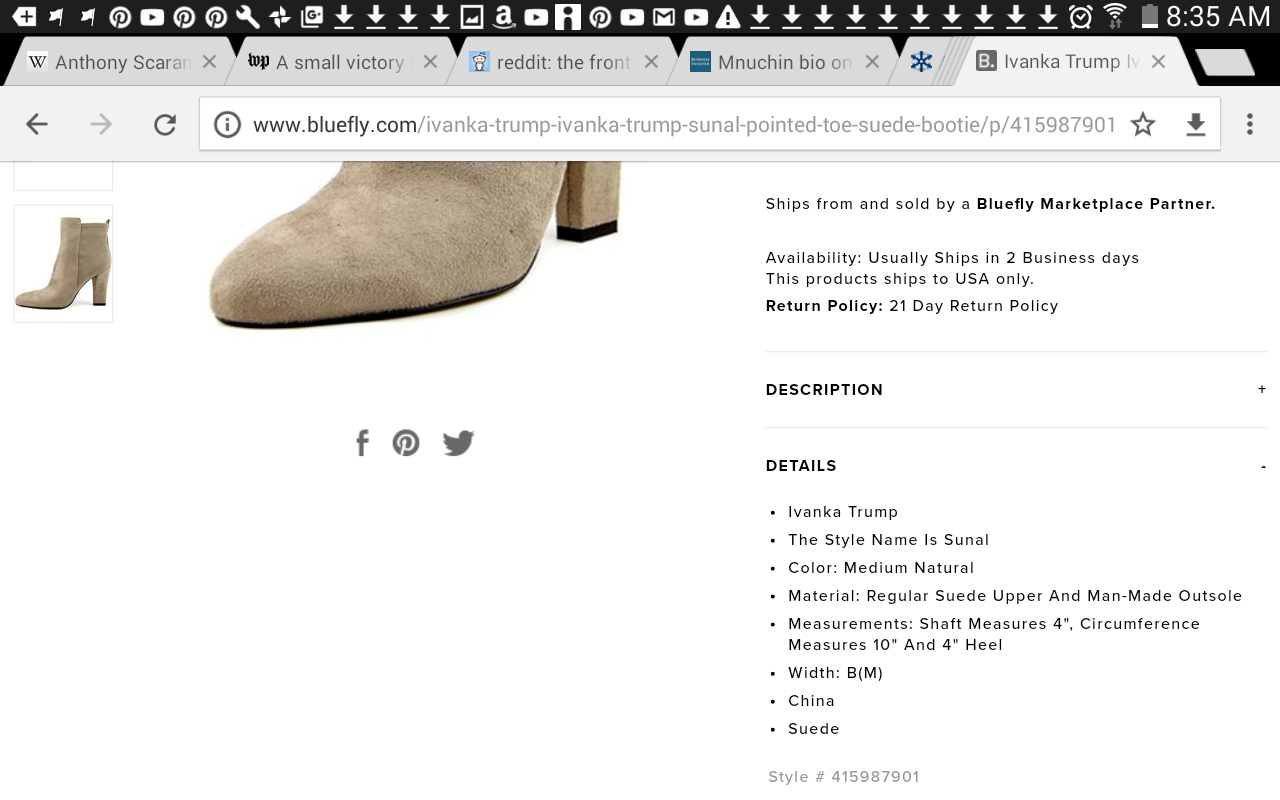Tap the Amazon notification icon

point(503,16)
